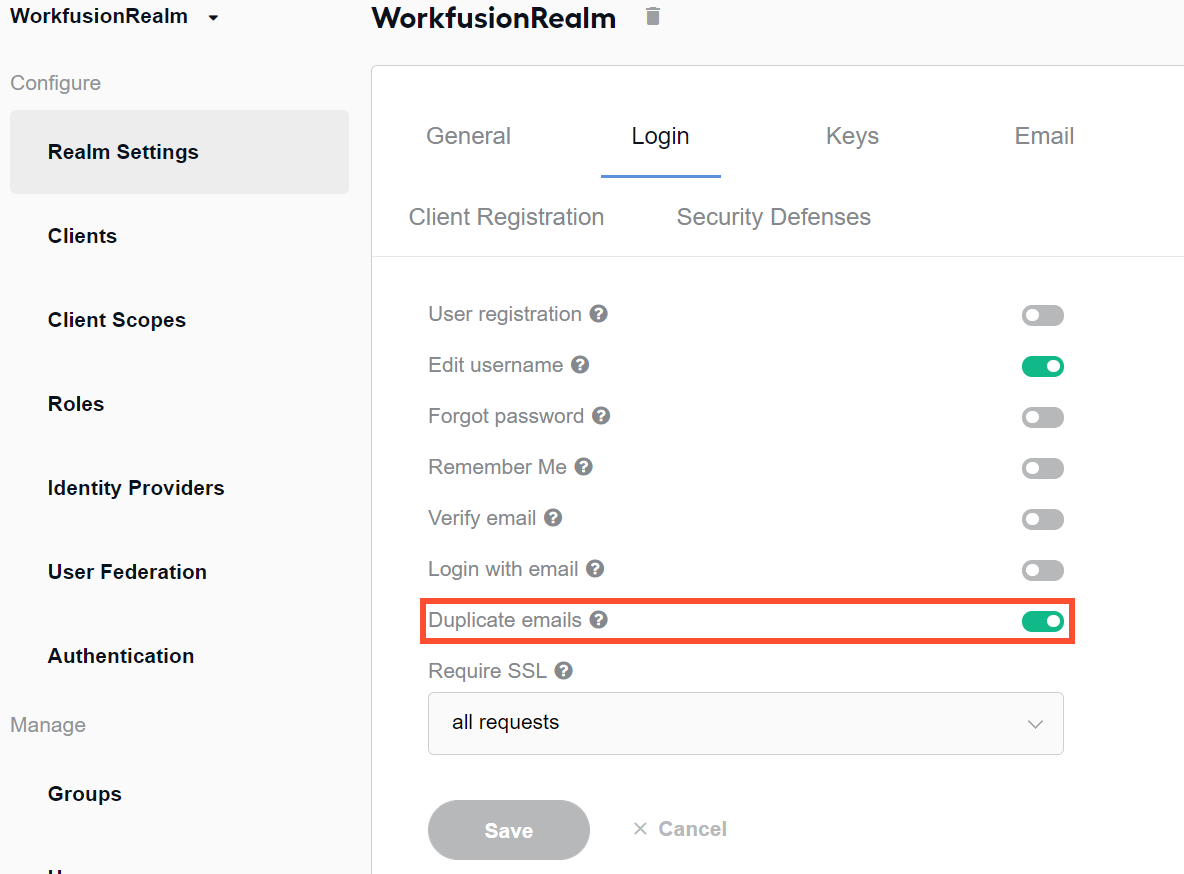
Task: Open Identity Providers page
Action: [136, 488]
